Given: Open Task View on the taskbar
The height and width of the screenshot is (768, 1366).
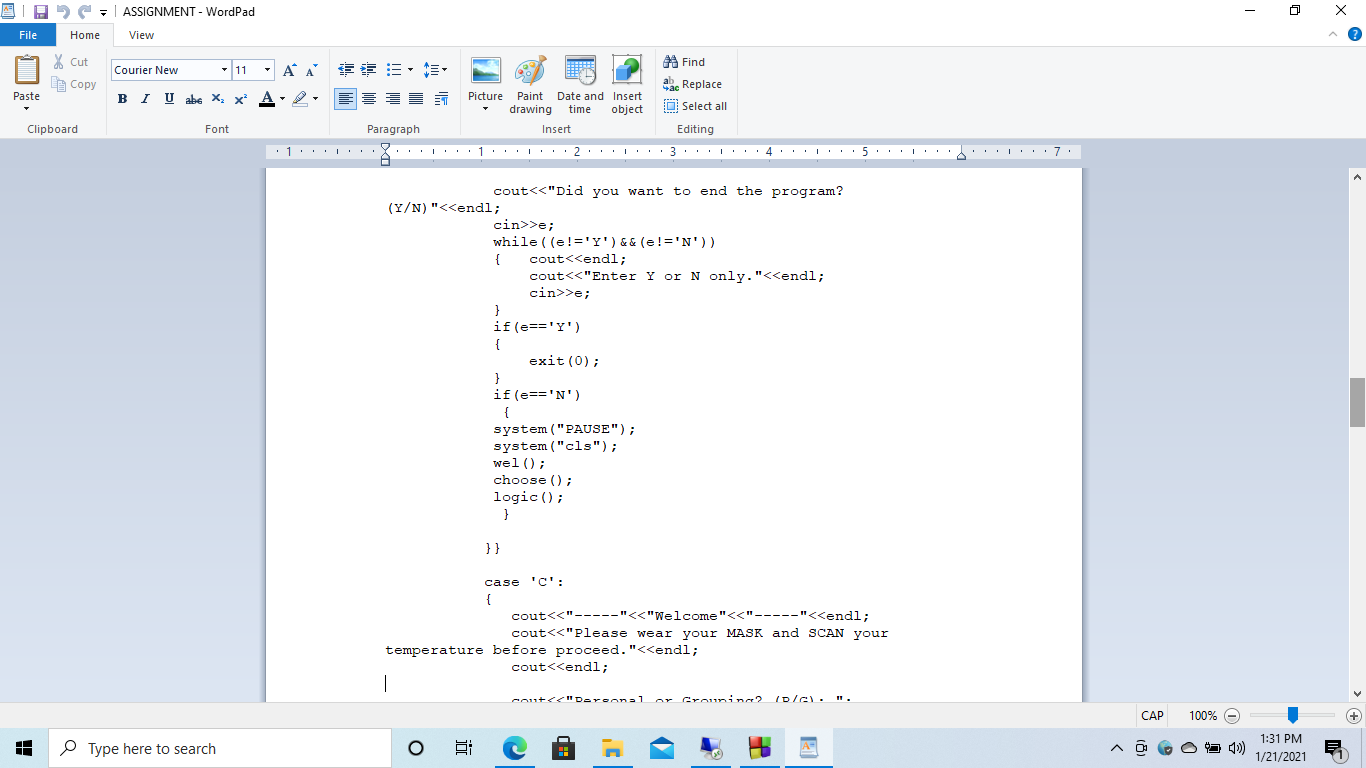Looking at the screenshot, I should (x=464, y=748).
